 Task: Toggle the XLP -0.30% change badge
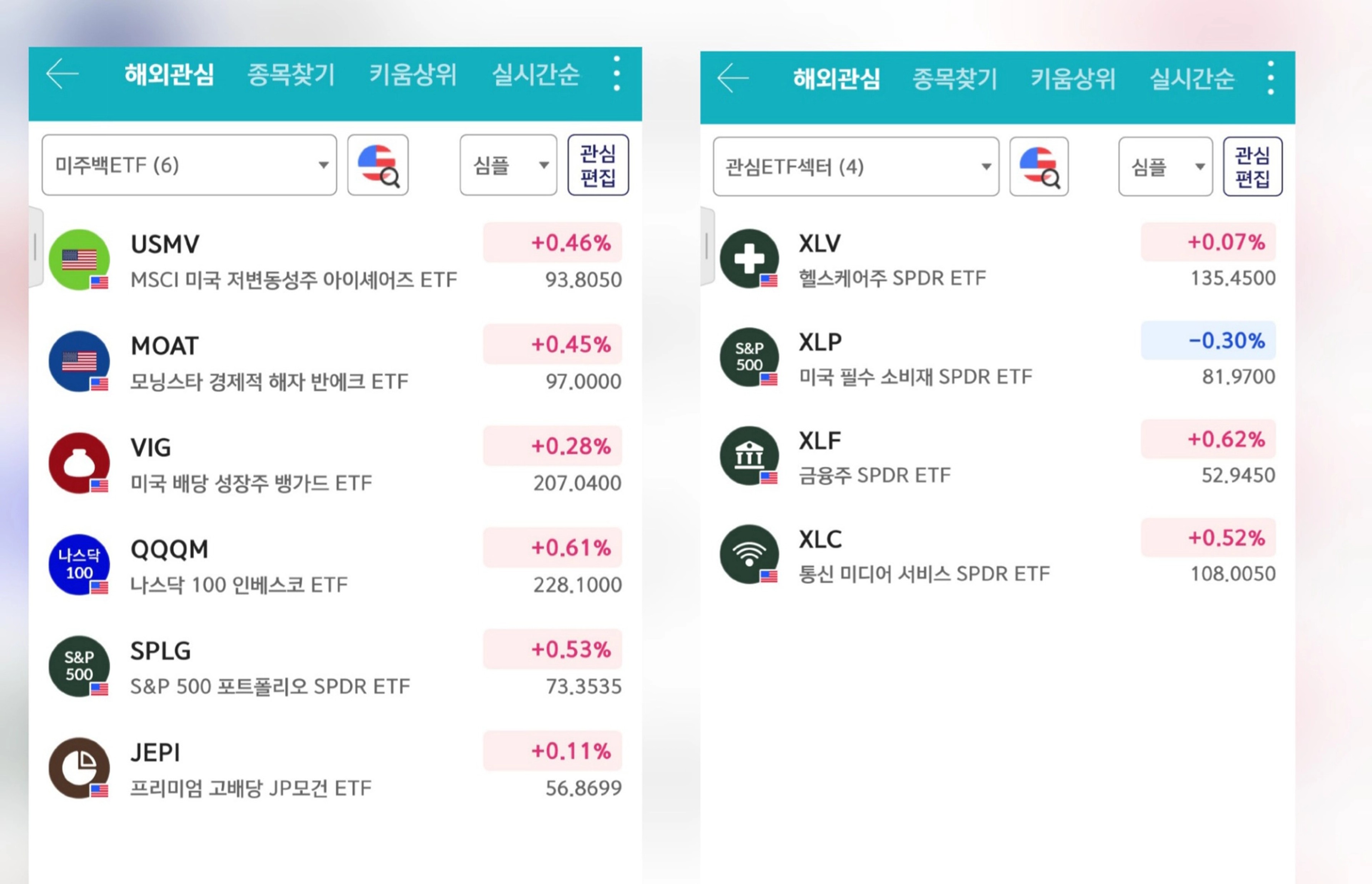1208,340
